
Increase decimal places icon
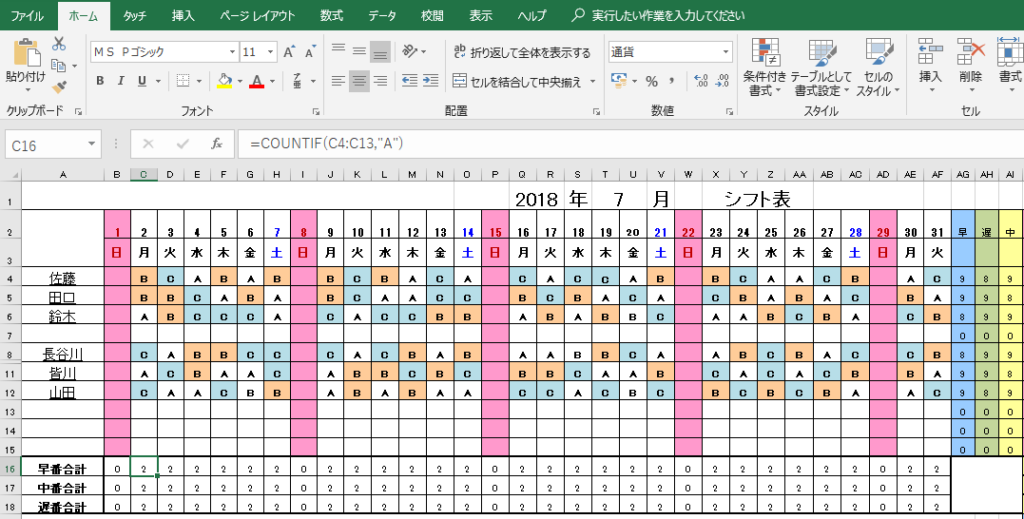point(701,81)
